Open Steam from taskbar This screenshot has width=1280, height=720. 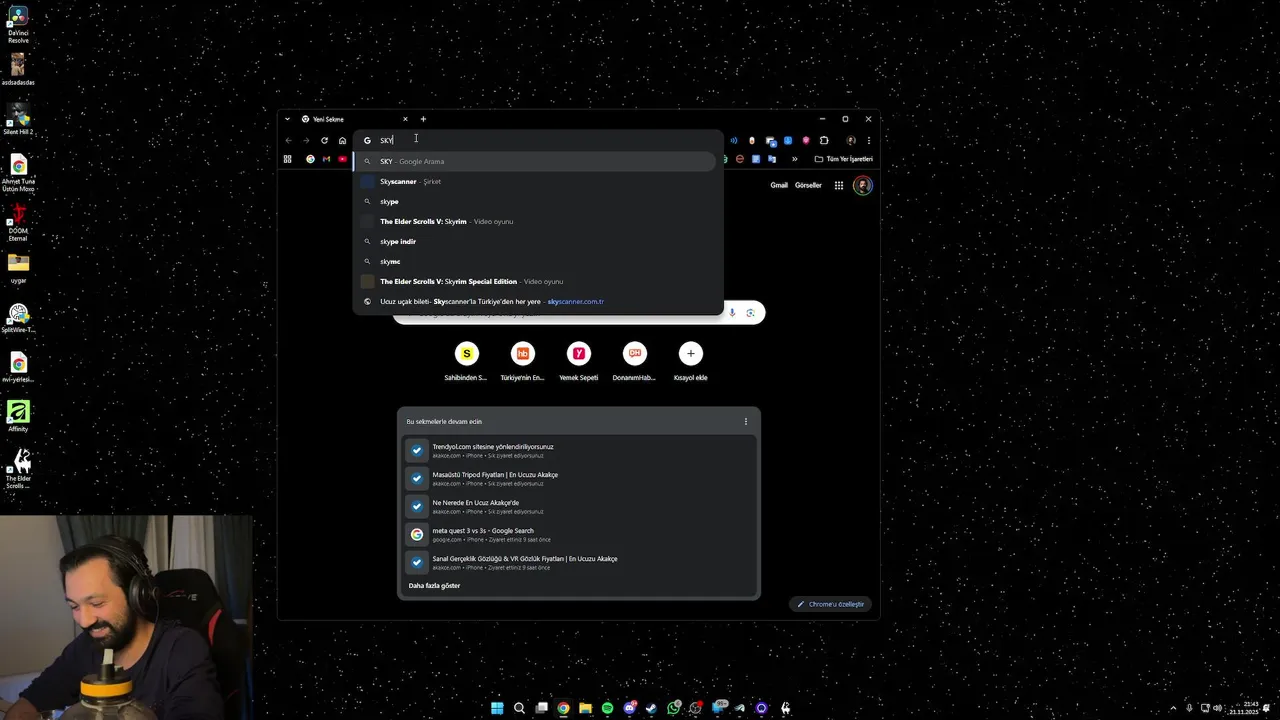651,708
